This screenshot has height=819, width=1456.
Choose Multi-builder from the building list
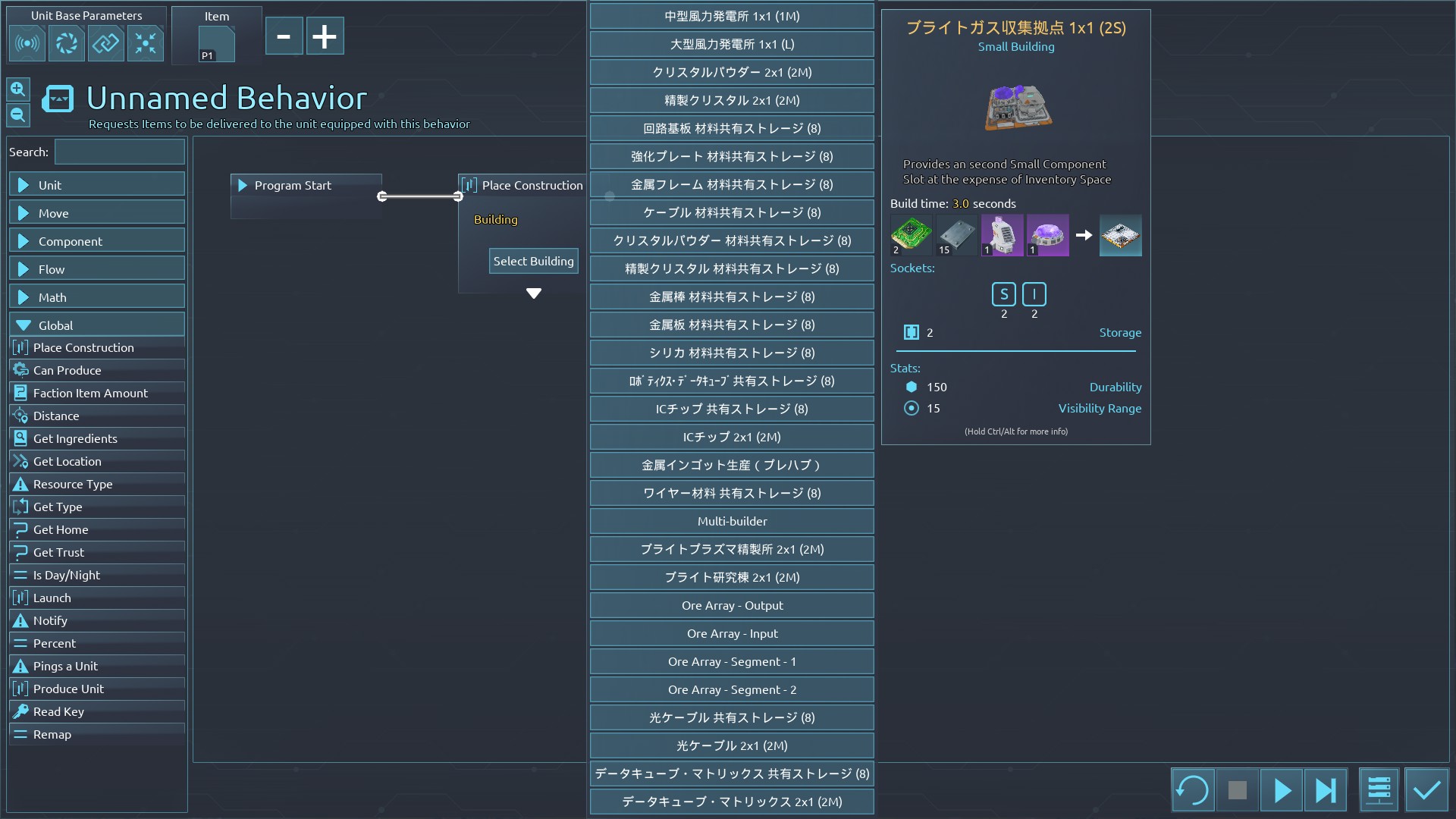[x=732, y=521]
